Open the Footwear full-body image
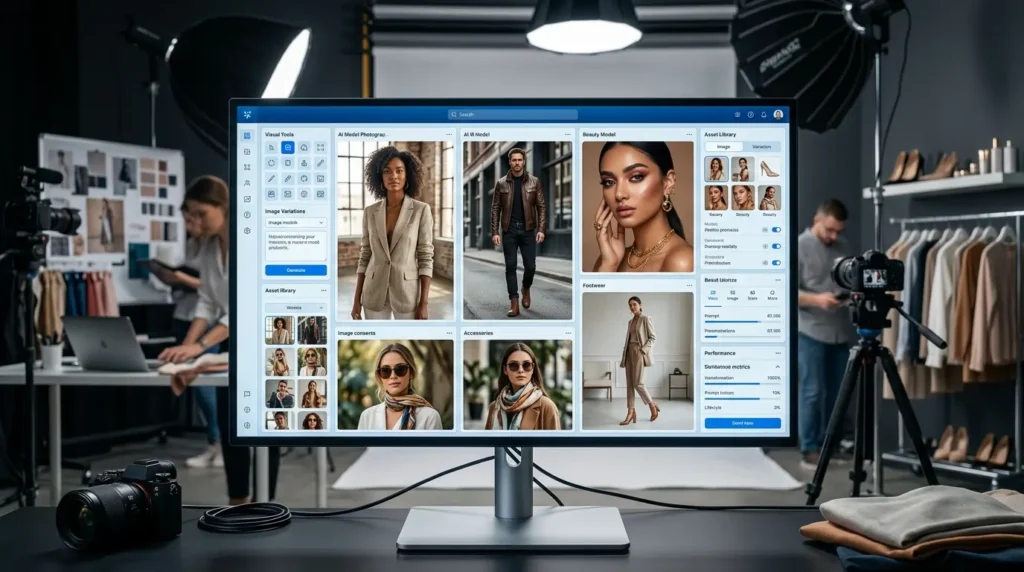Viewport: 1024px width, 572px height. point(637,361)
